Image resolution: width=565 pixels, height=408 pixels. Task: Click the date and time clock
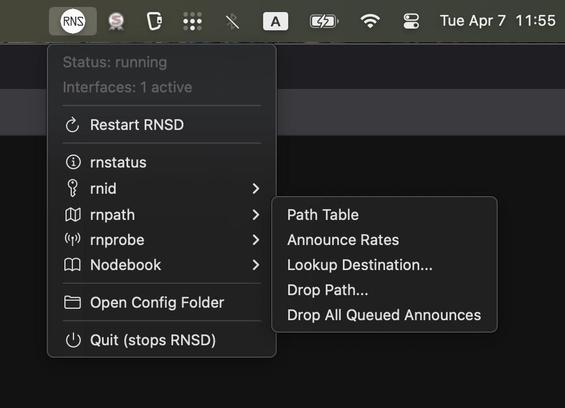tap(498, 21)
